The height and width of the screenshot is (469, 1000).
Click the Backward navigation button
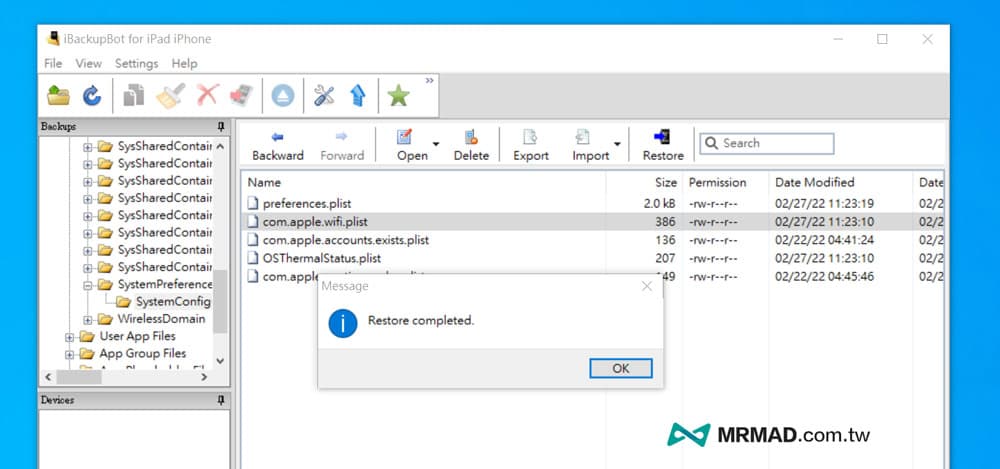click(277, 144)
